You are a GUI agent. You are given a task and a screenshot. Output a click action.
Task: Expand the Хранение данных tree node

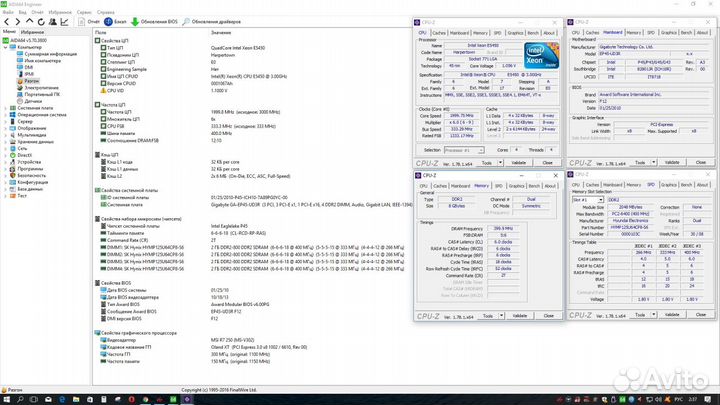click(x=6, y=142)
